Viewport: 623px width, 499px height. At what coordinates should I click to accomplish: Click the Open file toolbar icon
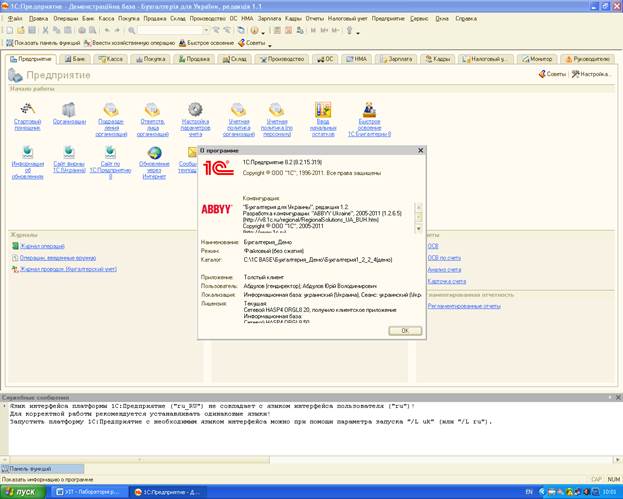coord(21,30)
